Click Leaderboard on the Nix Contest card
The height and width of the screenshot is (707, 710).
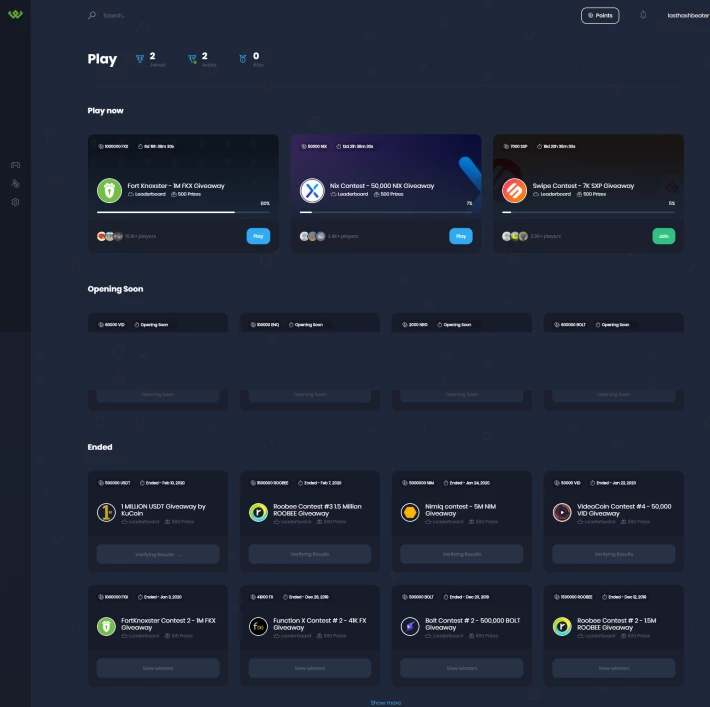[x=349, y=194]
